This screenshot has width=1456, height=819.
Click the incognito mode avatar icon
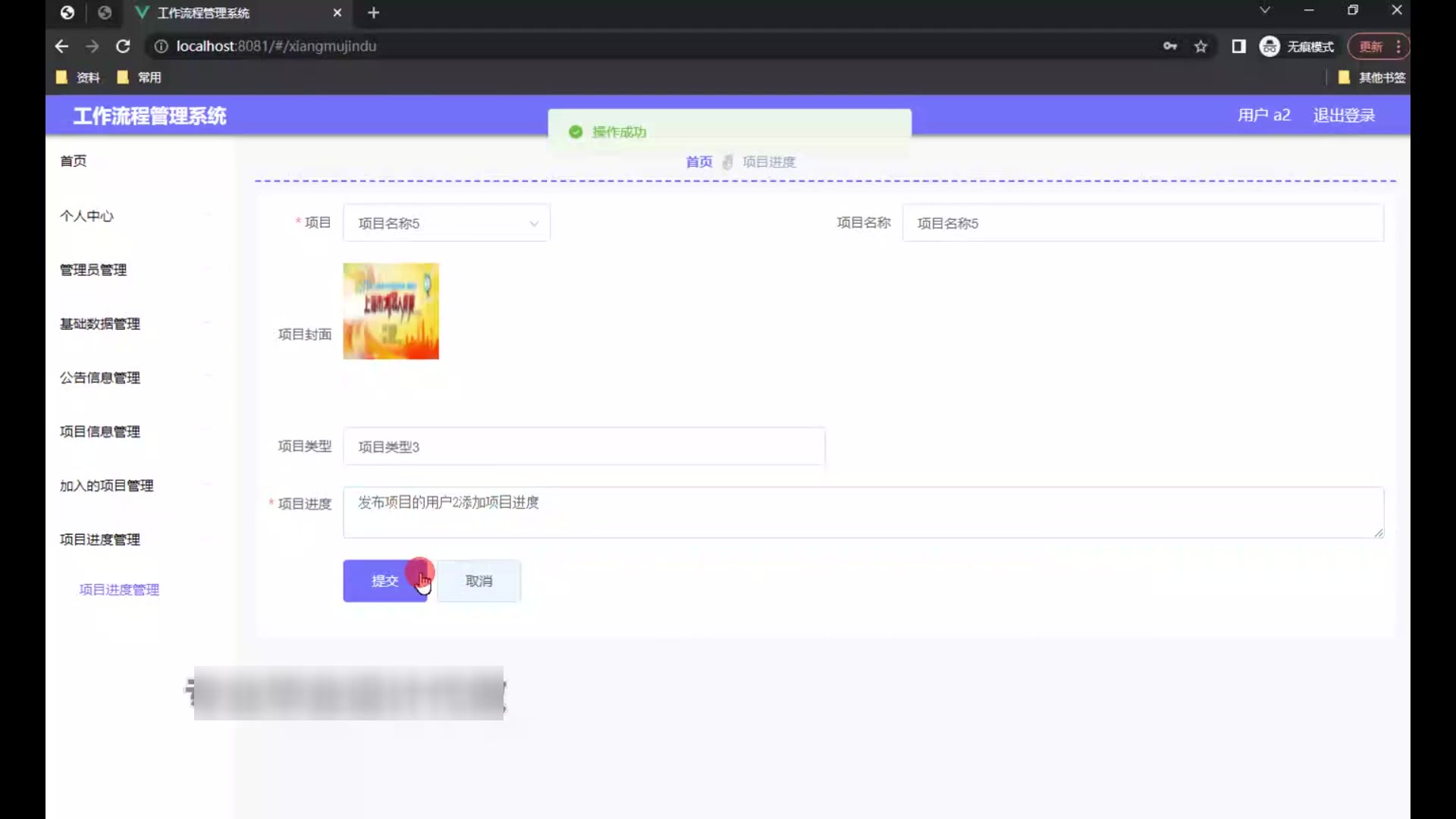(x=1269, y=46)
